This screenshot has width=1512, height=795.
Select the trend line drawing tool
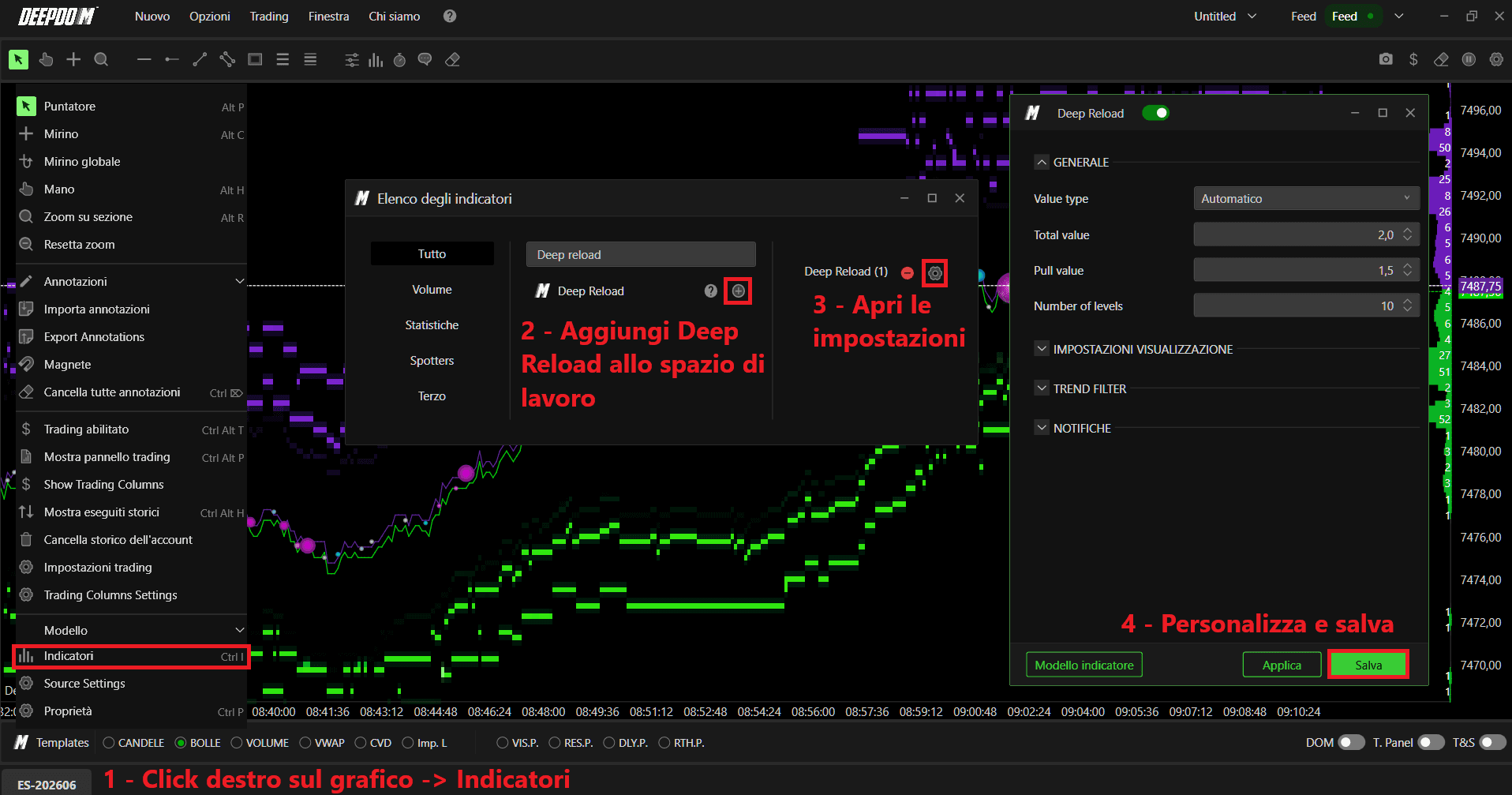pos(200,59)
